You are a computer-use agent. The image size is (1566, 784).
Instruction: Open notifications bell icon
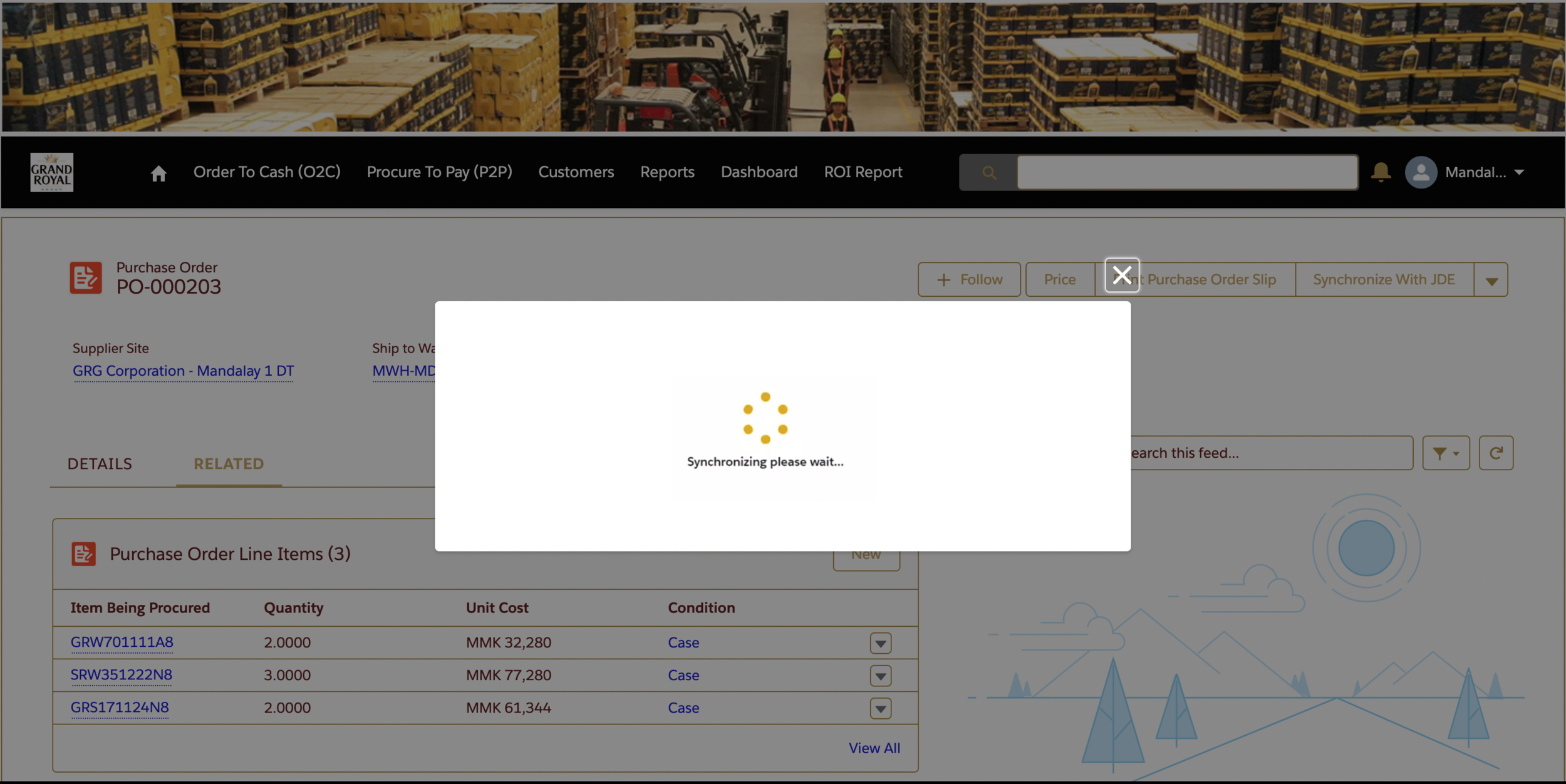(x=1381, y=172)
